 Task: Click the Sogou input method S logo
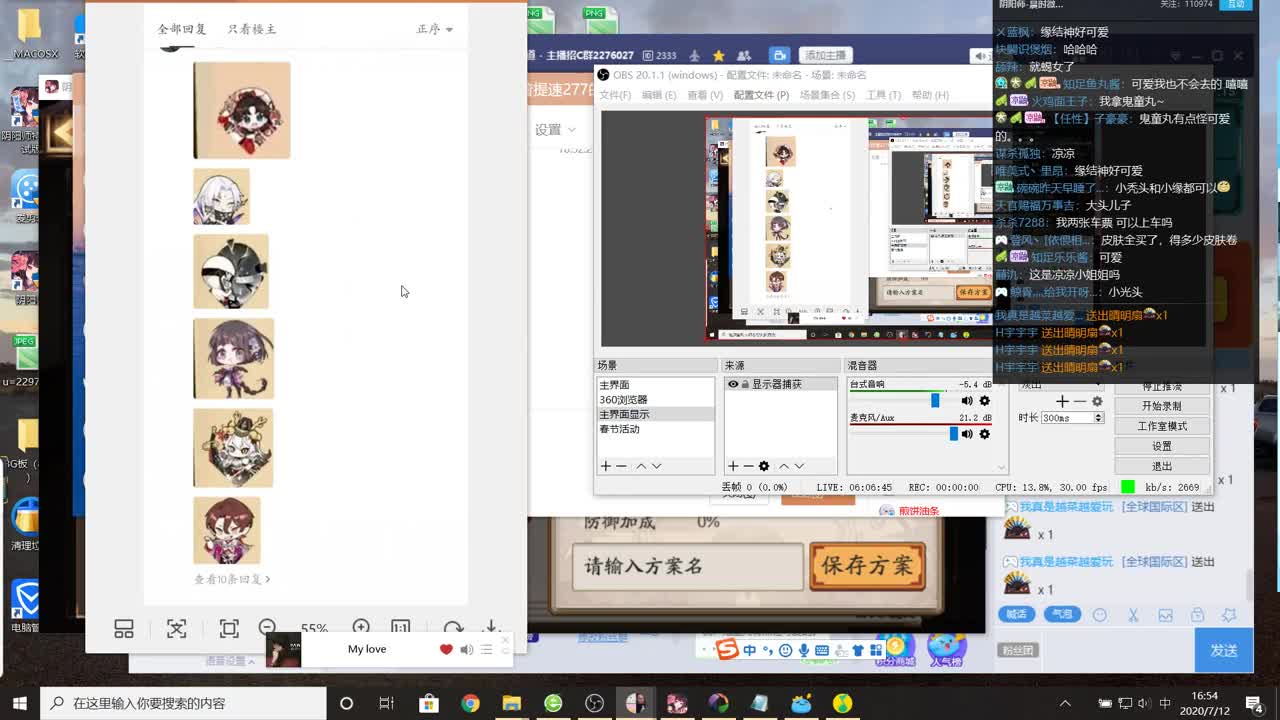pyautogui.click(x=726, y=650)
